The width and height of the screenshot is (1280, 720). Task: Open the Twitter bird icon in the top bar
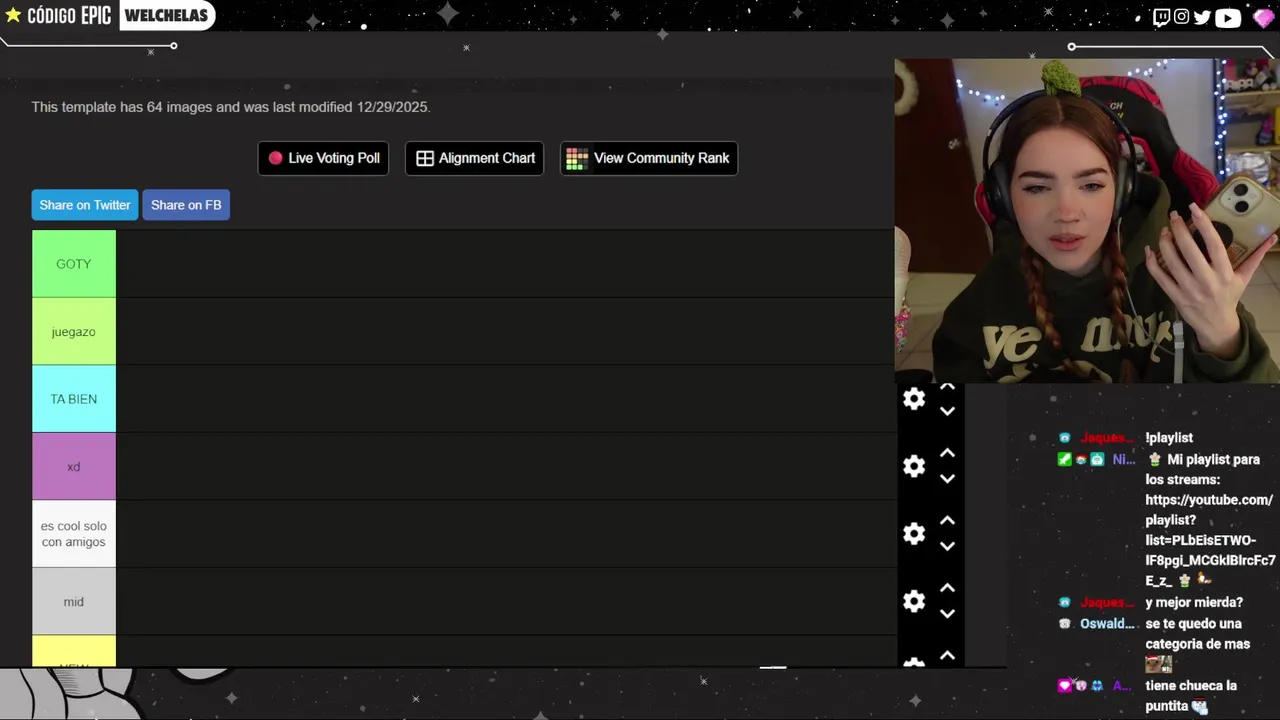point(1202,17)
